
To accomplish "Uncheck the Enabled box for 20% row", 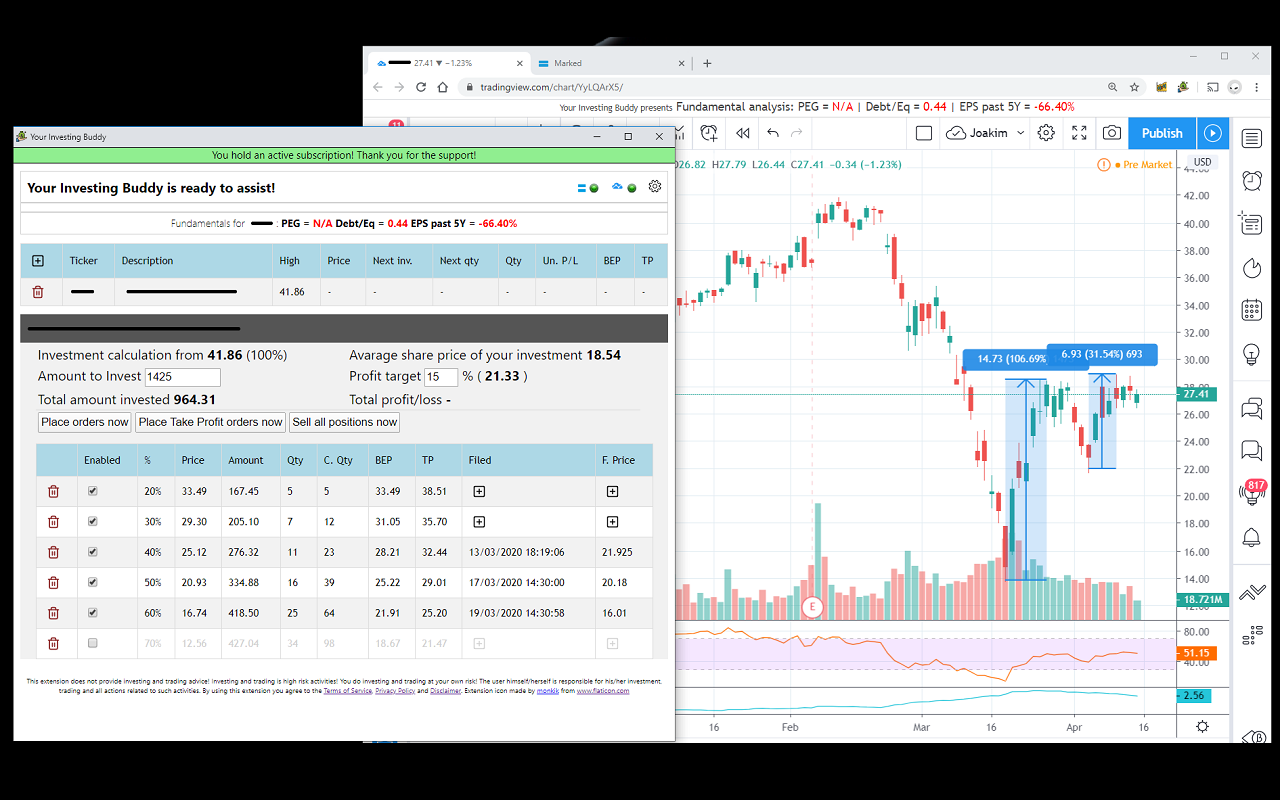I will point(93,491).
